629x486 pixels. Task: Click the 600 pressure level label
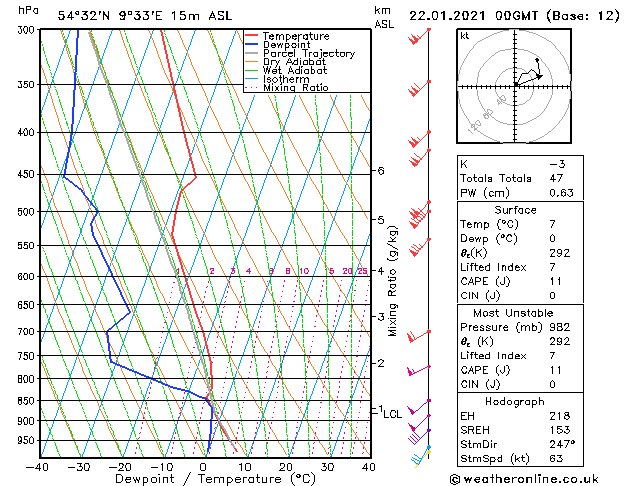pyautogui.click(x=28, y=277)
